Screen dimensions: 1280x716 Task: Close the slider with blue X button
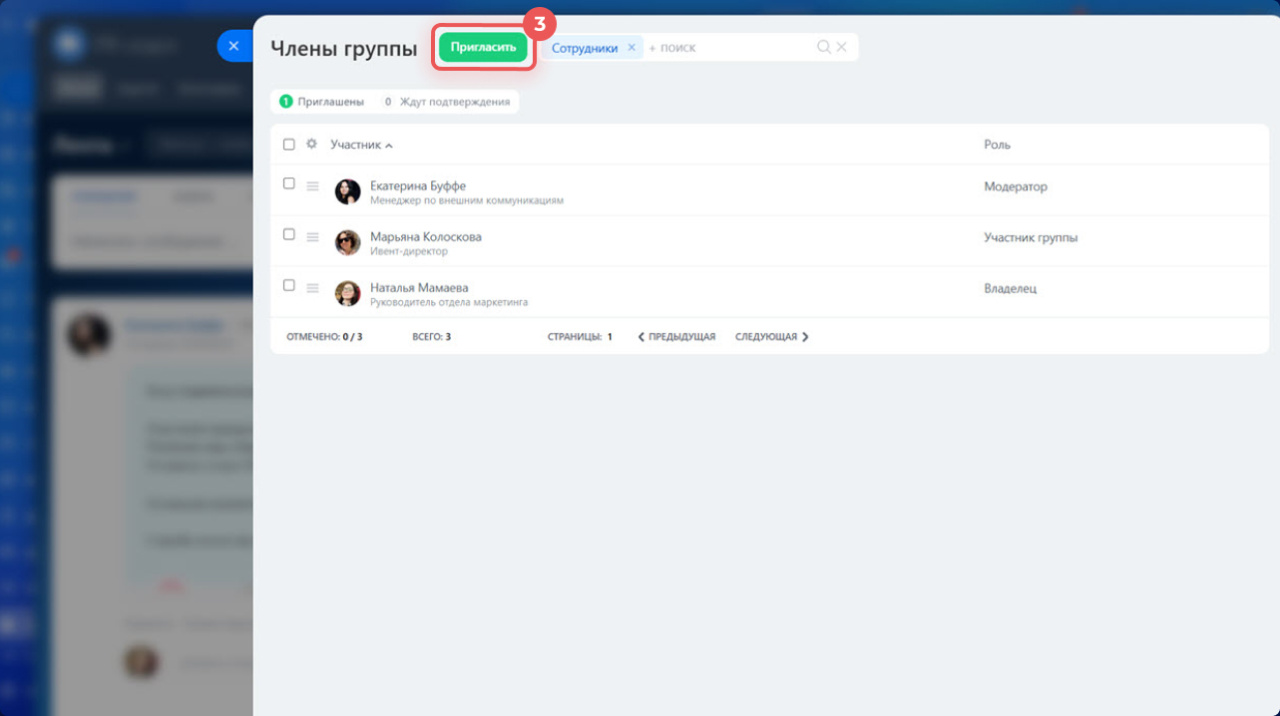[x=234, y=46]
